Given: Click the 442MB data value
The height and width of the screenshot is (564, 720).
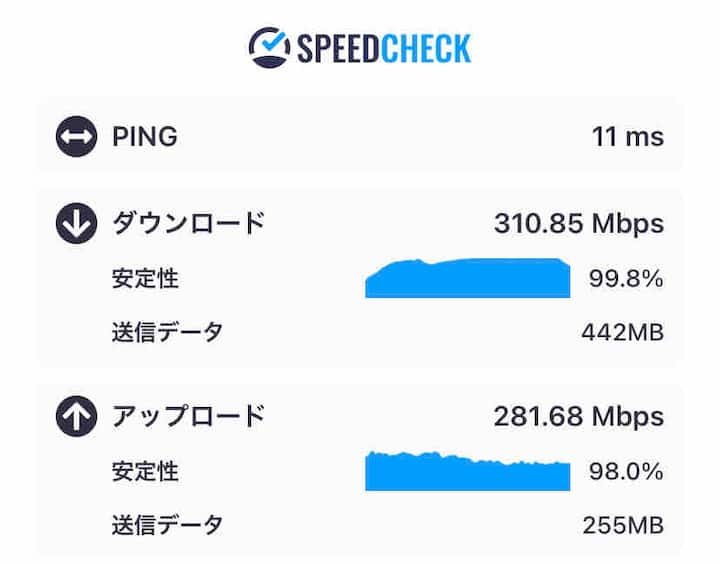Looking at the screenshot, I should (622, 333).
